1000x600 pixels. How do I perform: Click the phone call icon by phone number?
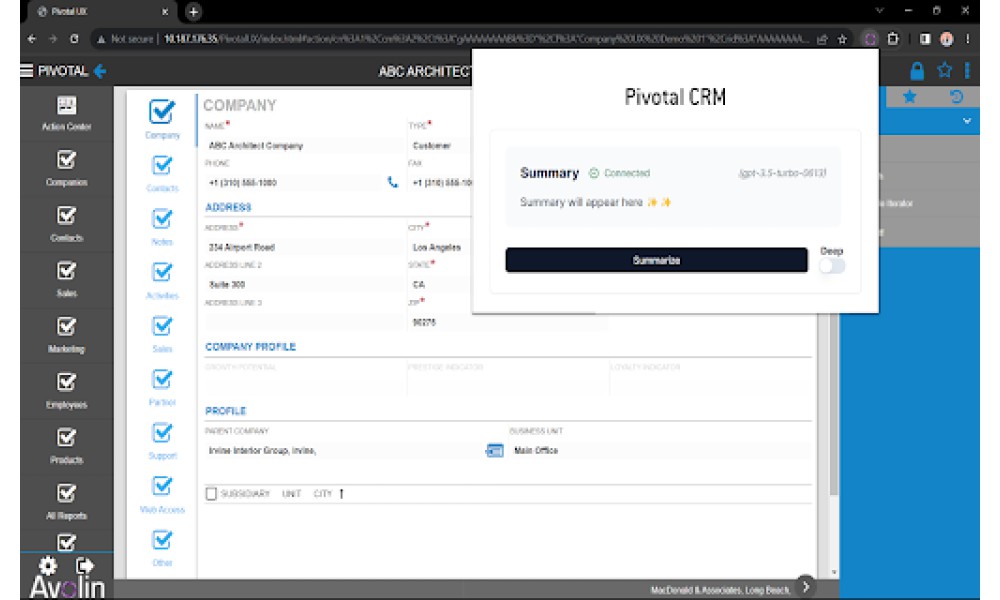click(392, 182)
